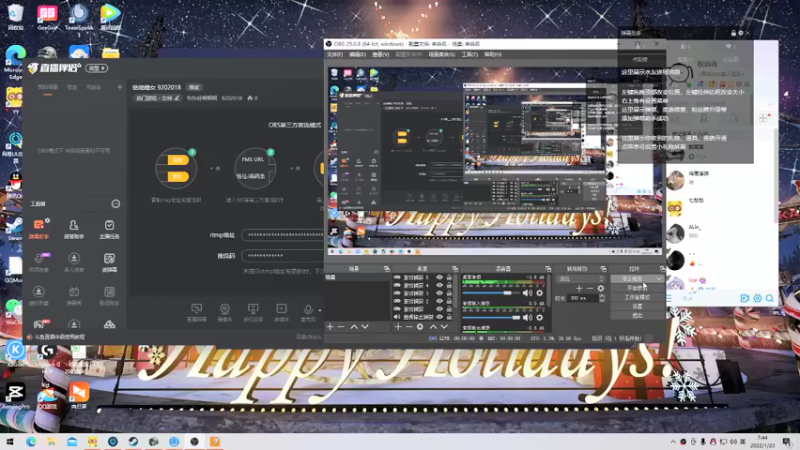Open the scene transition type dropdown

click(x=581, y=279)
